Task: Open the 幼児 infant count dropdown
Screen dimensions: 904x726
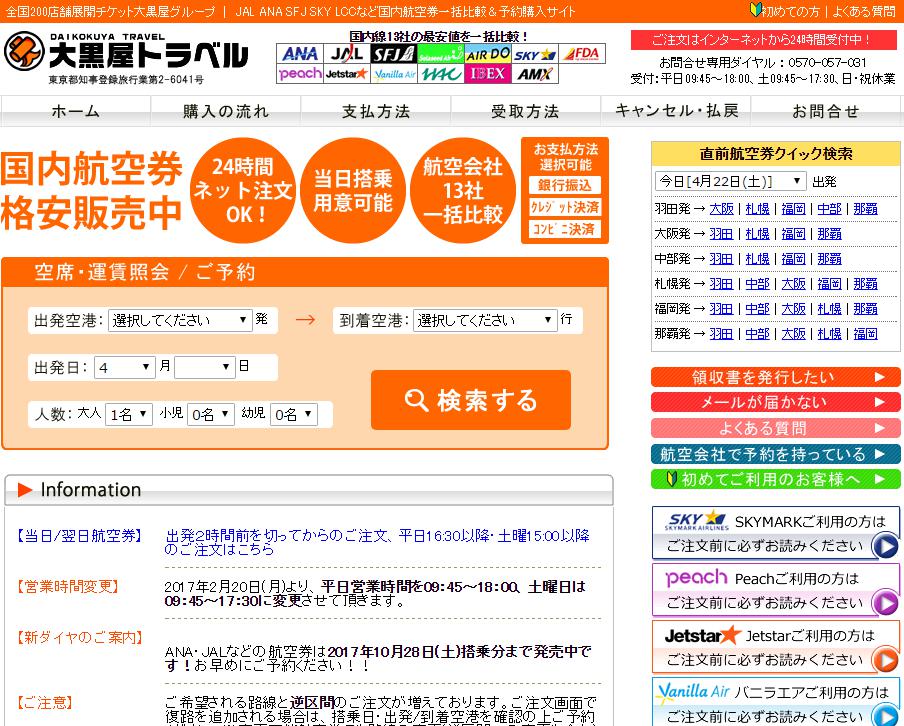Action: click(293, 415)
